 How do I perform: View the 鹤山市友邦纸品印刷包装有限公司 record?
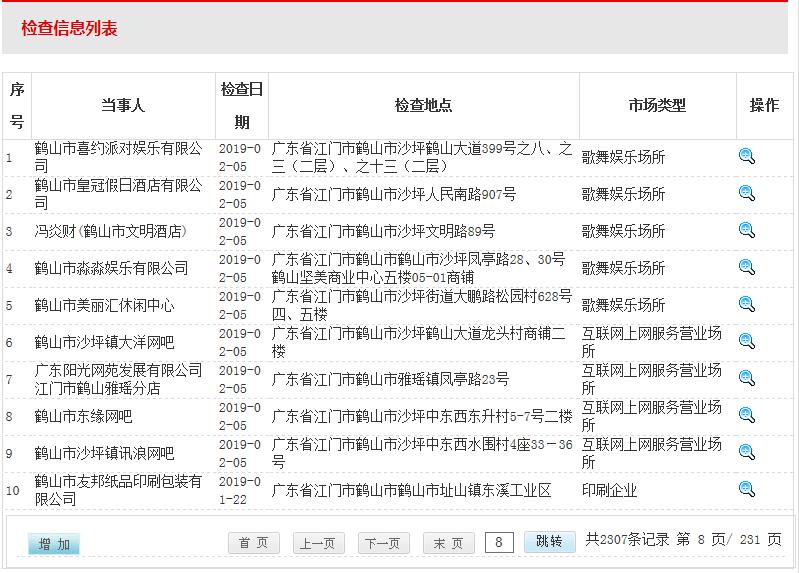click(x=746, y=489)
